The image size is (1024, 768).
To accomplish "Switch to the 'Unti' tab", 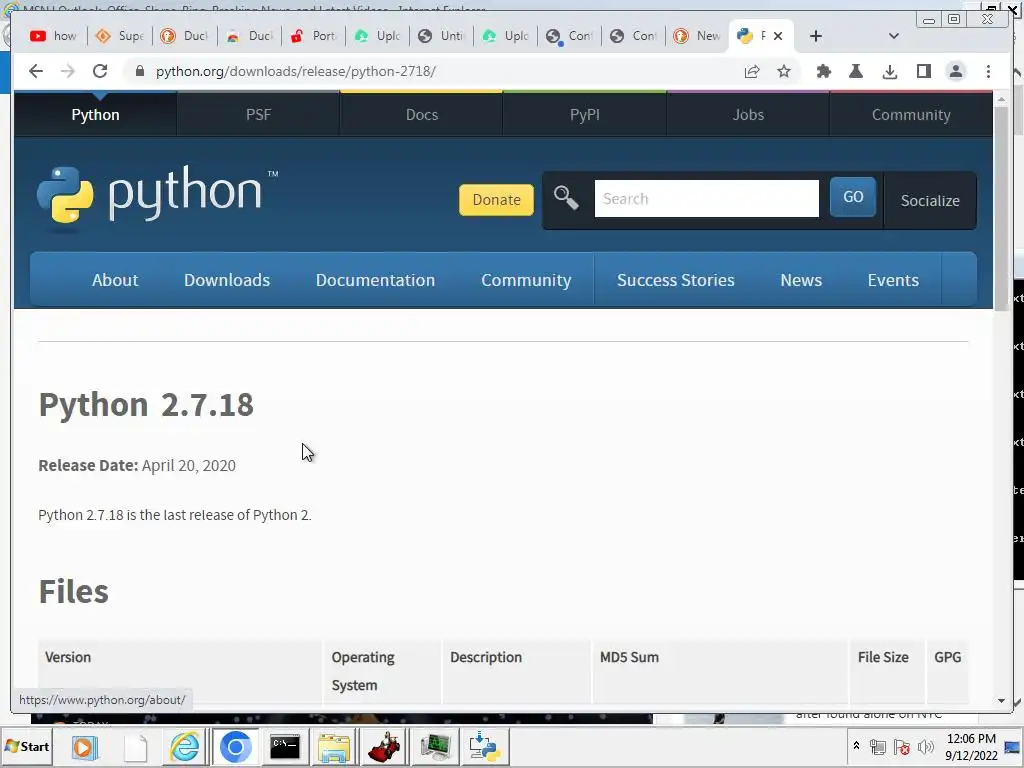I will pyautogui.click(x=441, y=36).
